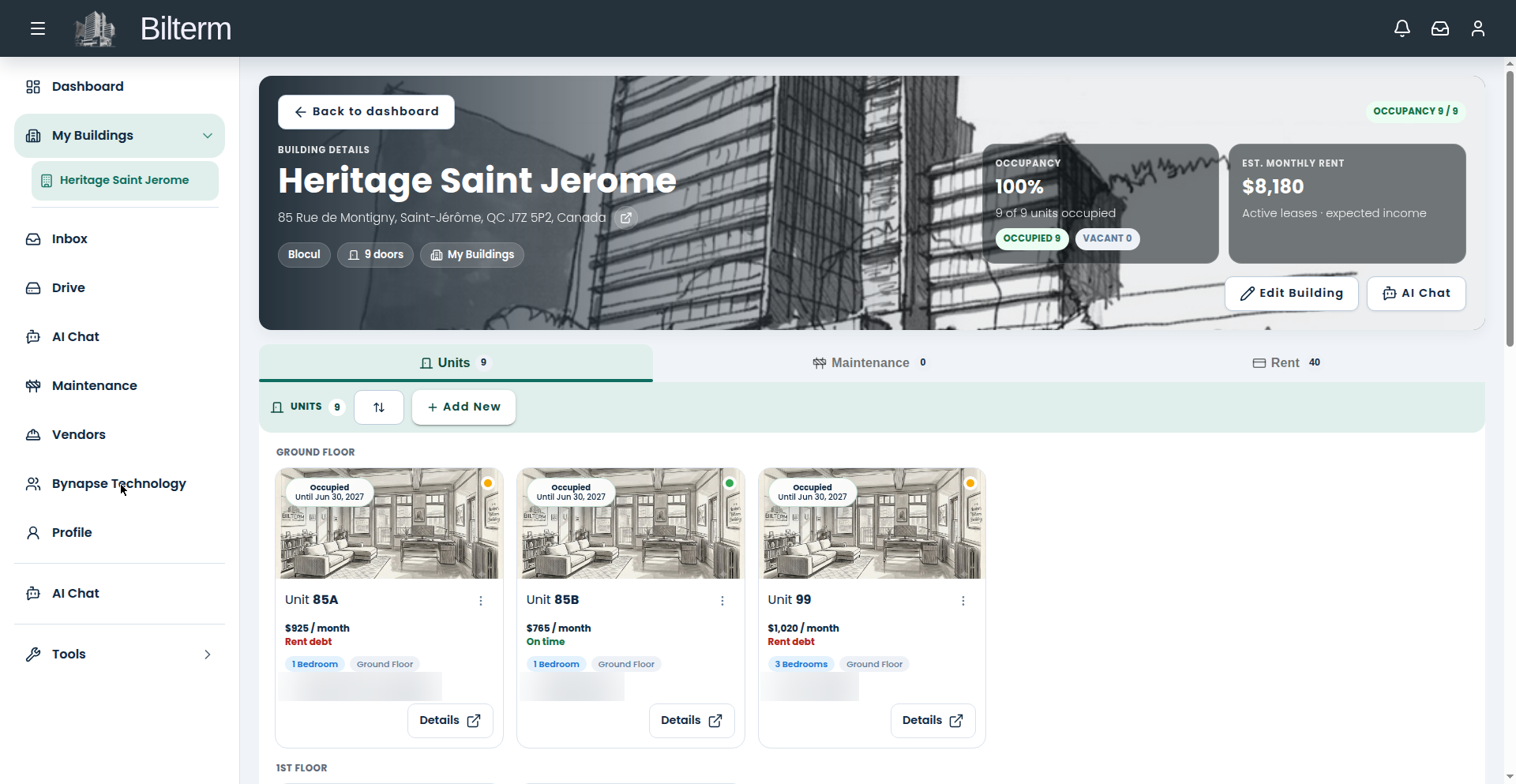Open Details for Unit 99
Viewport: 1516px width, 784px height.
click(x=933, y=721)
